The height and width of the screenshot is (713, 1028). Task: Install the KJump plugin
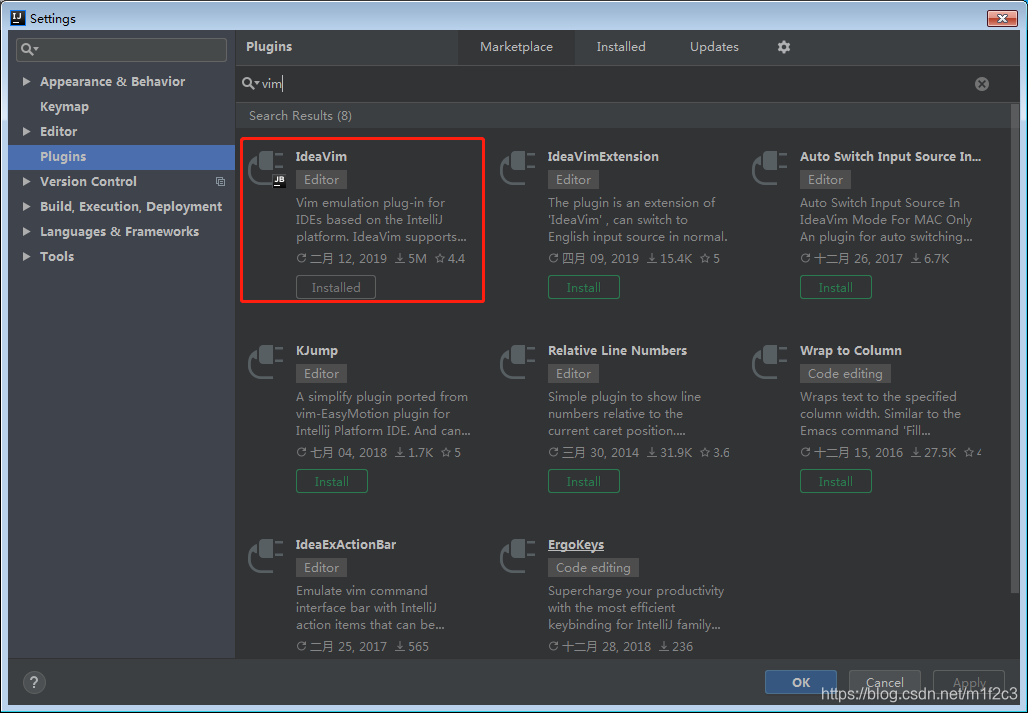332,481
